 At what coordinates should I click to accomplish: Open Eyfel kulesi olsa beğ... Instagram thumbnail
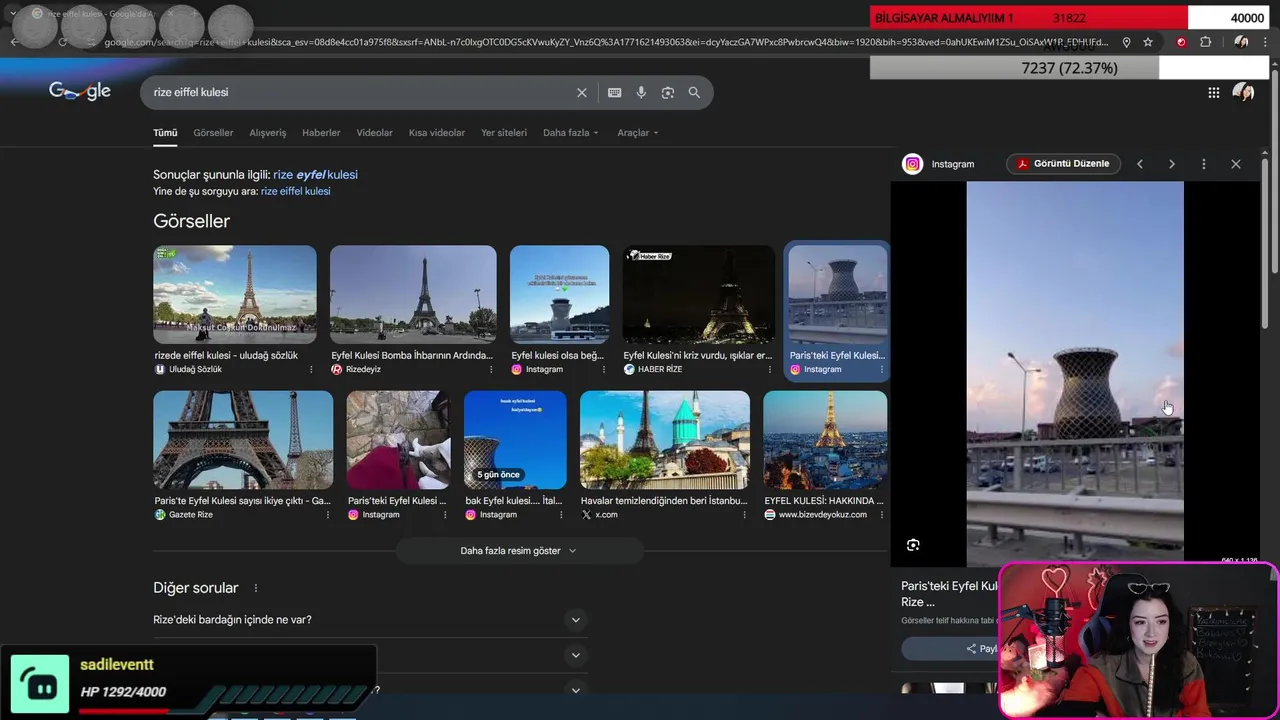click(559, 295)
